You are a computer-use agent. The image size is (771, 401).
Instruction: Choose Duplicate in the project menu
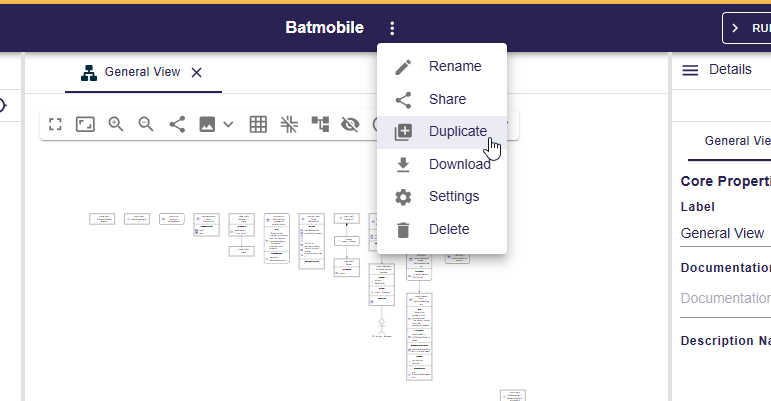point(457,131)
